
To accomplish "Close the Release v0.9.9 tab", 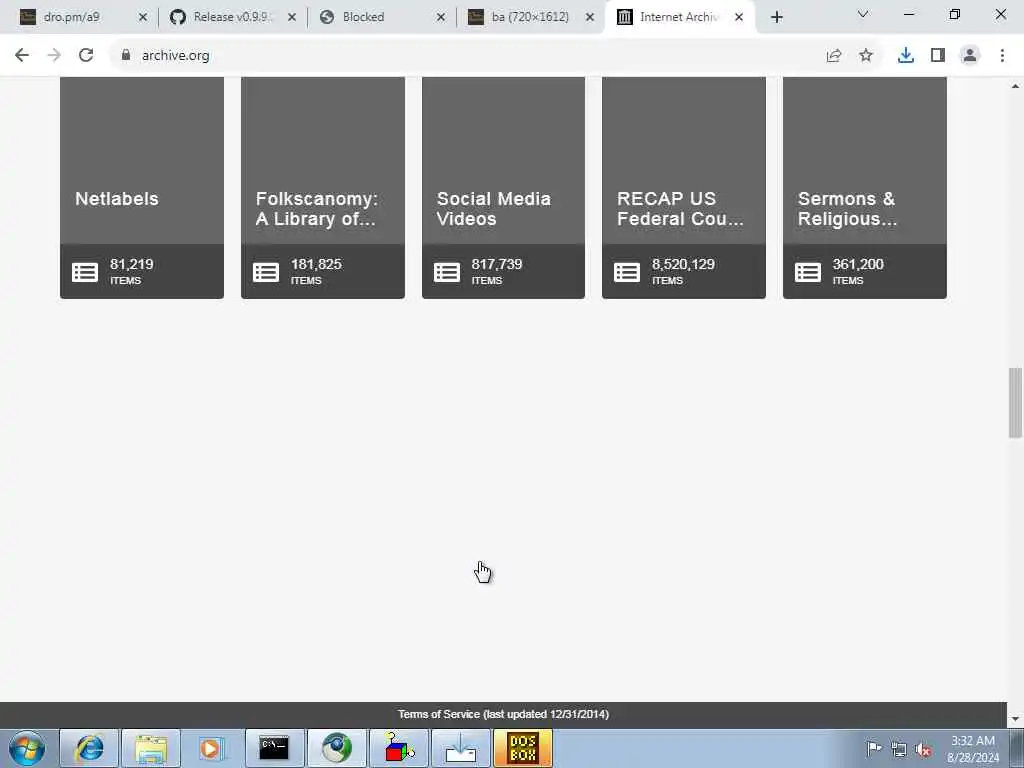I will click(x=292, y=17).
